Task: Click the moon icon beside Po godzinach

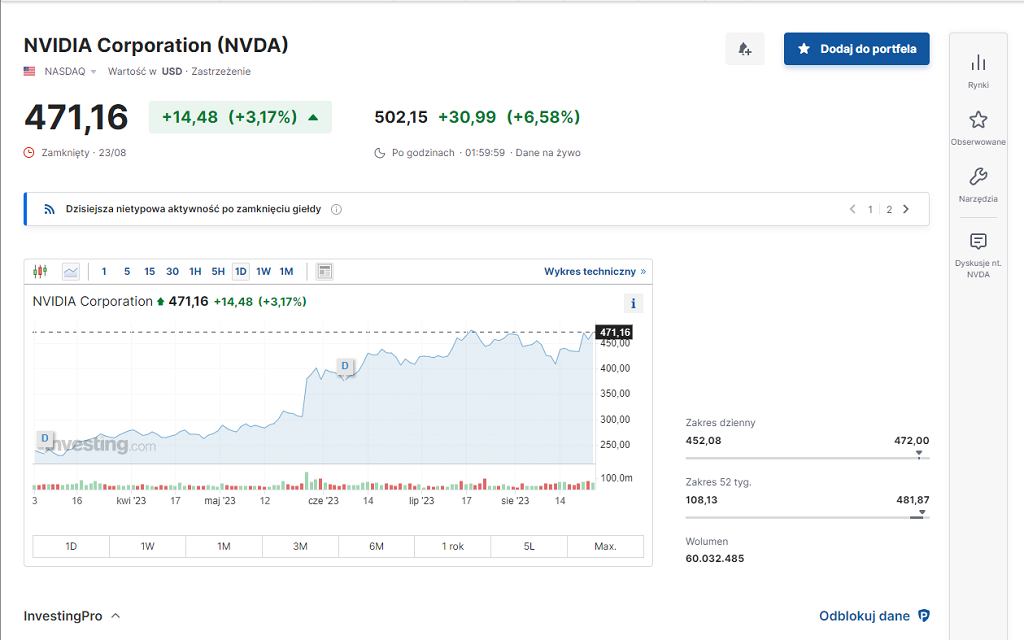Action: point(379,153)
